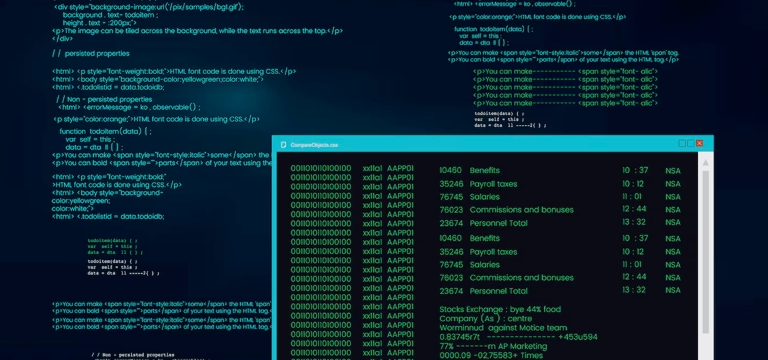The height and width of the screenshot is (360, 768).
Task: Select the 'Worminnud against Motice team' line
Action: click(503, 328)
